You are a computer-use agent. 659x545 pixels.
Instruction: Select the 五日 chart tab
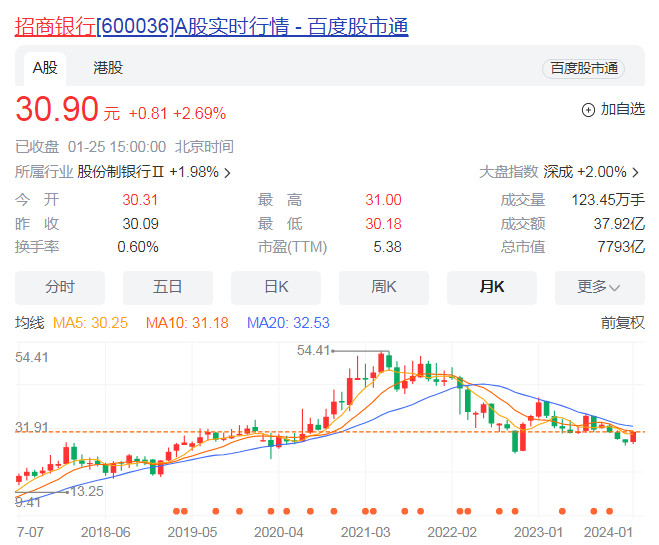pyautogui.click(x=168, y=287)
